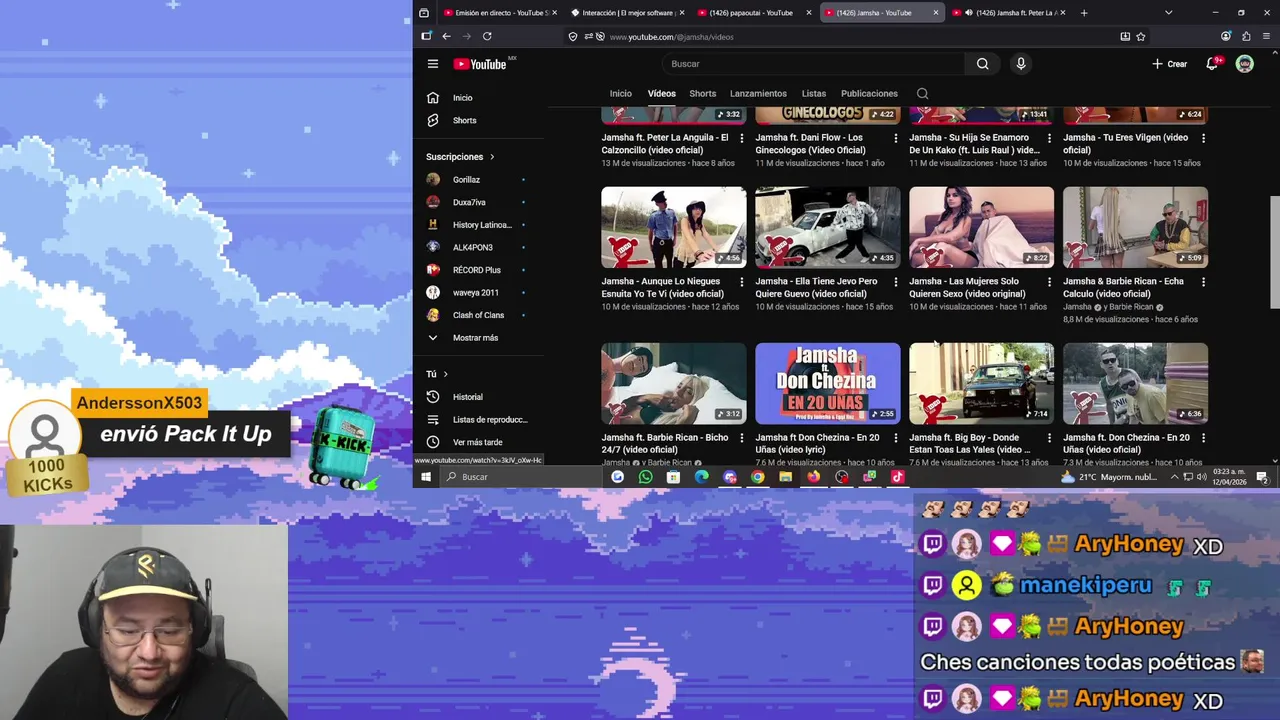The height and width of the screenshot is (720, 1280).
Task: Close the Jamsha YouTube browser tab
Action: pos(936,13)
